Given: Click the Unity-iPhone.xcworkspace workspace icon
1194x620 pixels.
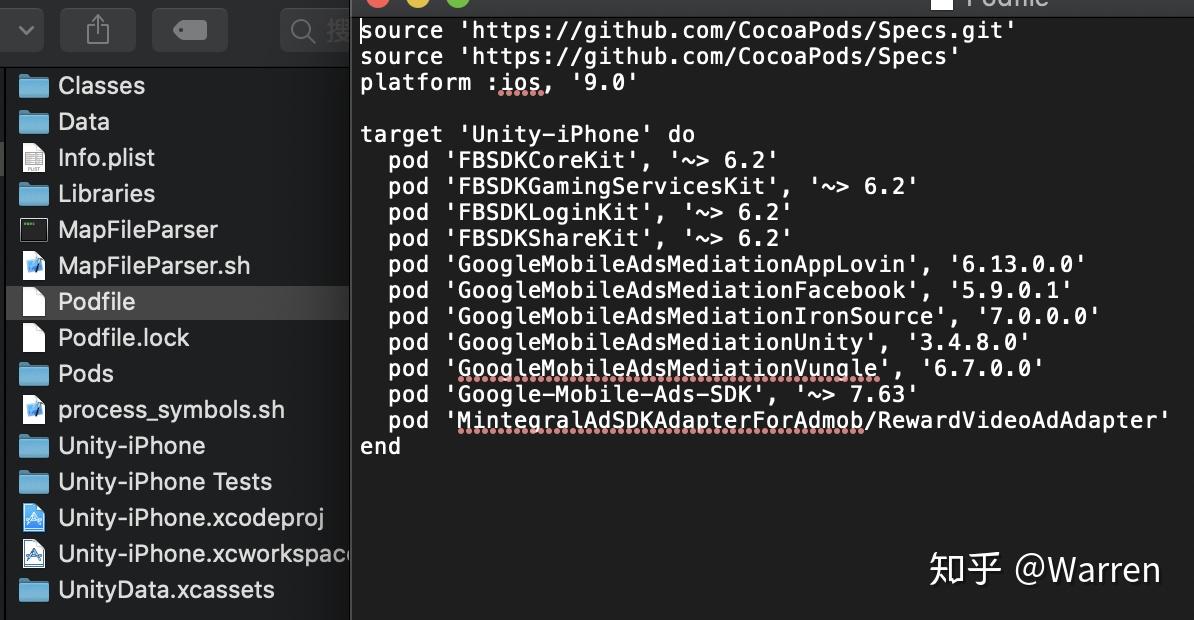Looking at the screenshot, I should [x=33, y=553].
